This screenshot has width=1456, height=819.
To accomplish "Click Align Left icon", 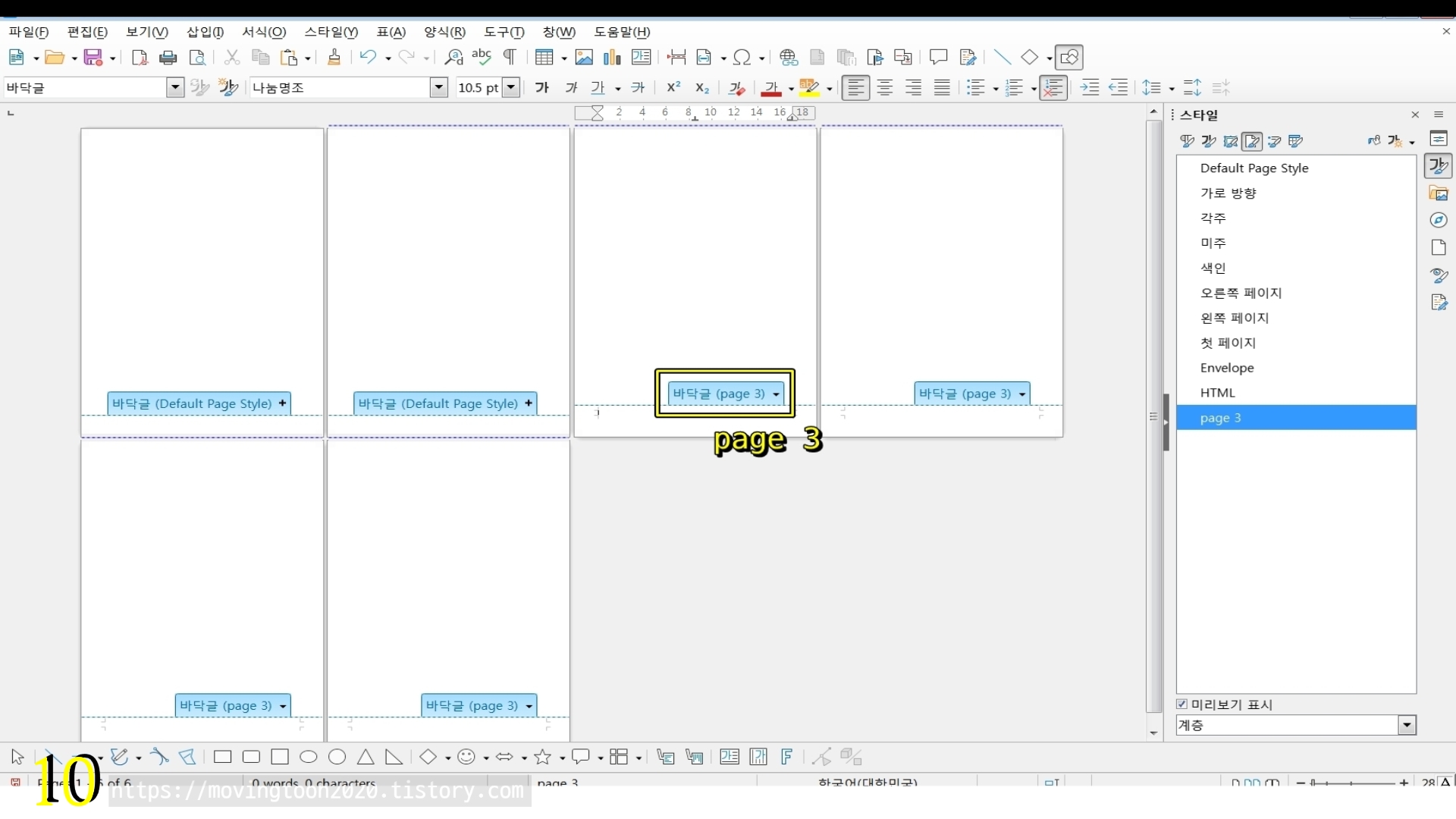I will click(x=855, y=88).
